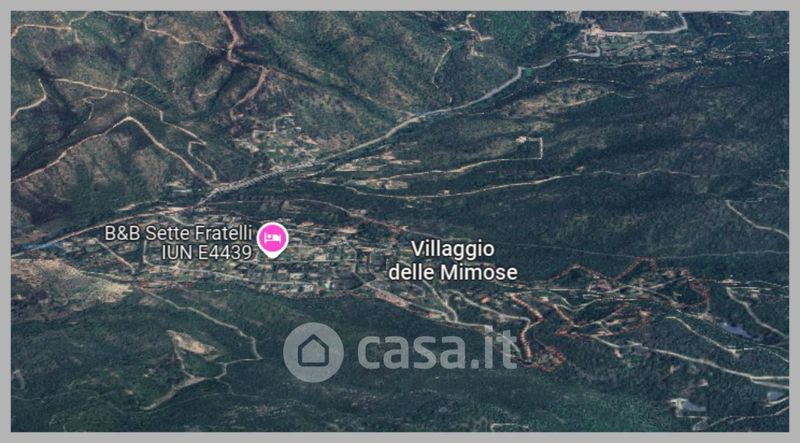Screen dimensions: 800x443
Task: Click the casa.it watermark text
Action: (x=438, y=350)
